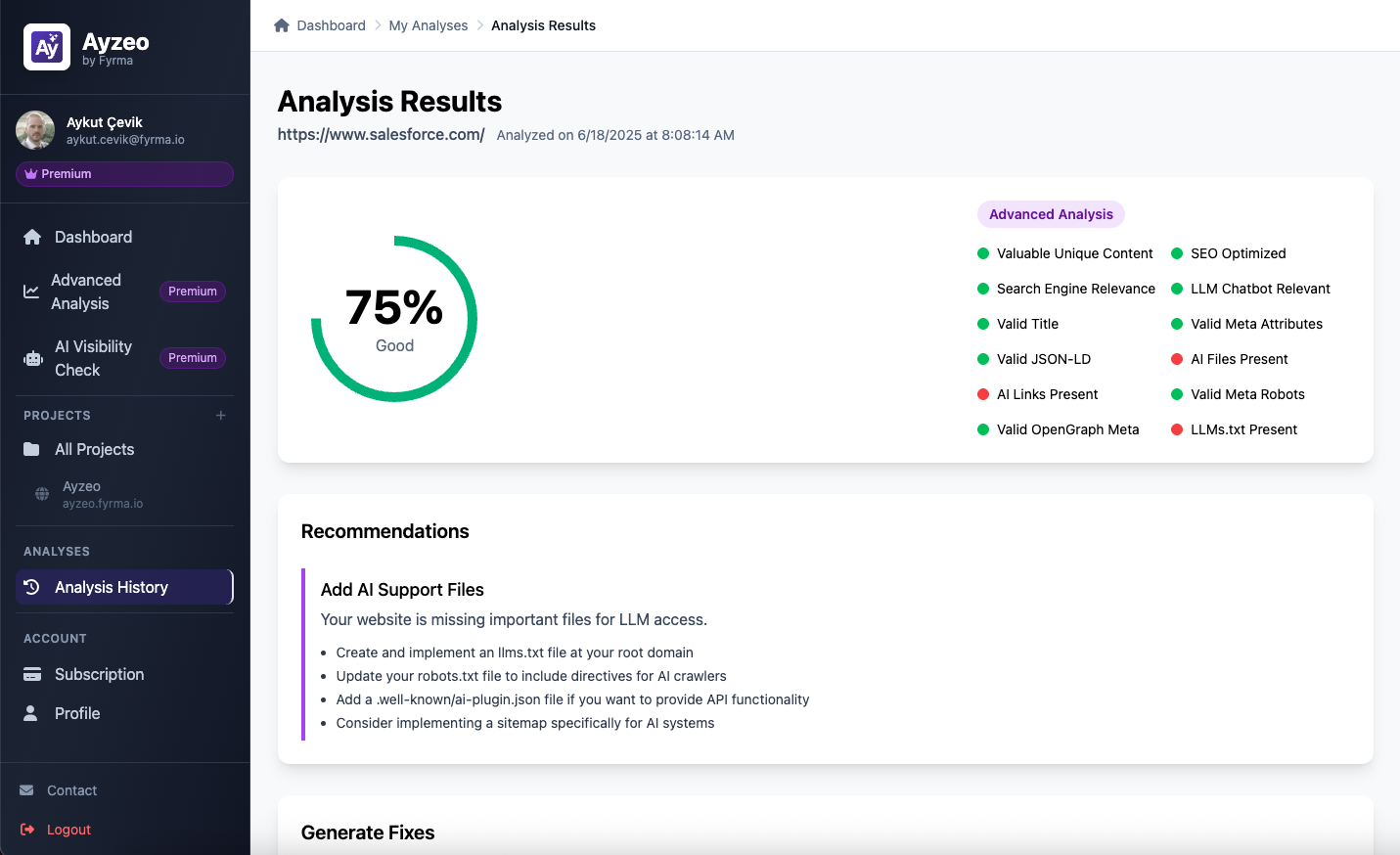Click the Ayzeo logo icon

[x=47, y=47]
